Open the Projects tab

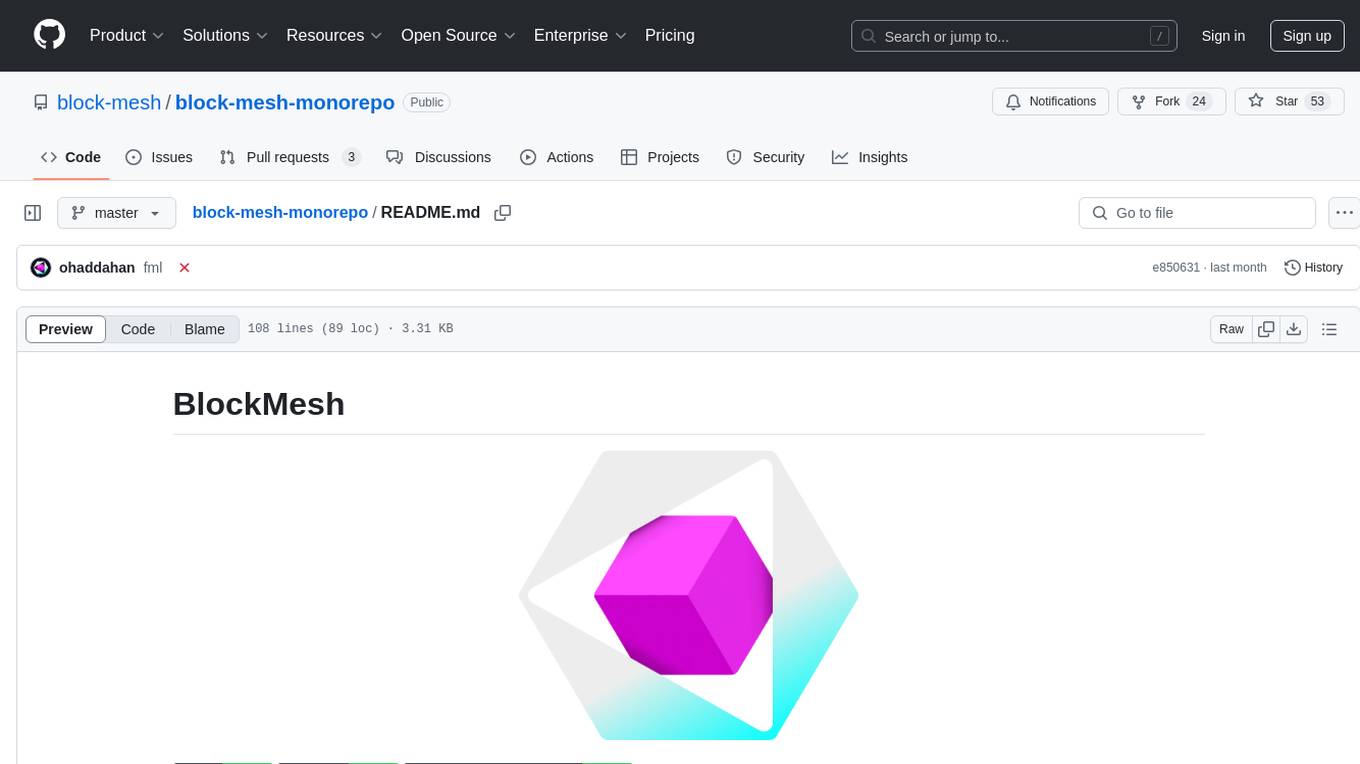[x=660, y=157]
